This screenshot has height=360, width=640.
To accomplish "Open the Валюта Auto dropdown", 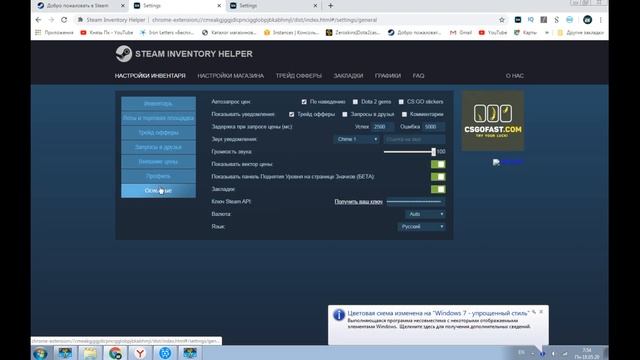I will coord(425,214).
